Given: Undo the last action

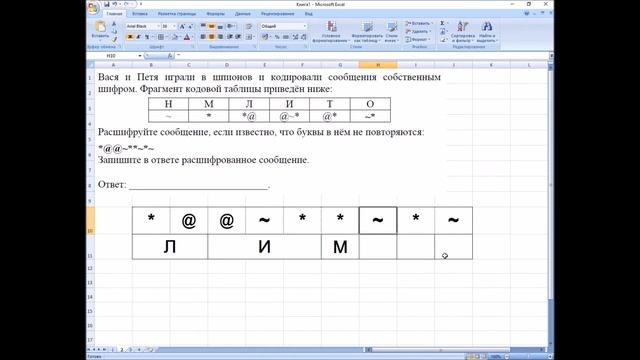Looking at the screenshot, I should click(114, 4).
